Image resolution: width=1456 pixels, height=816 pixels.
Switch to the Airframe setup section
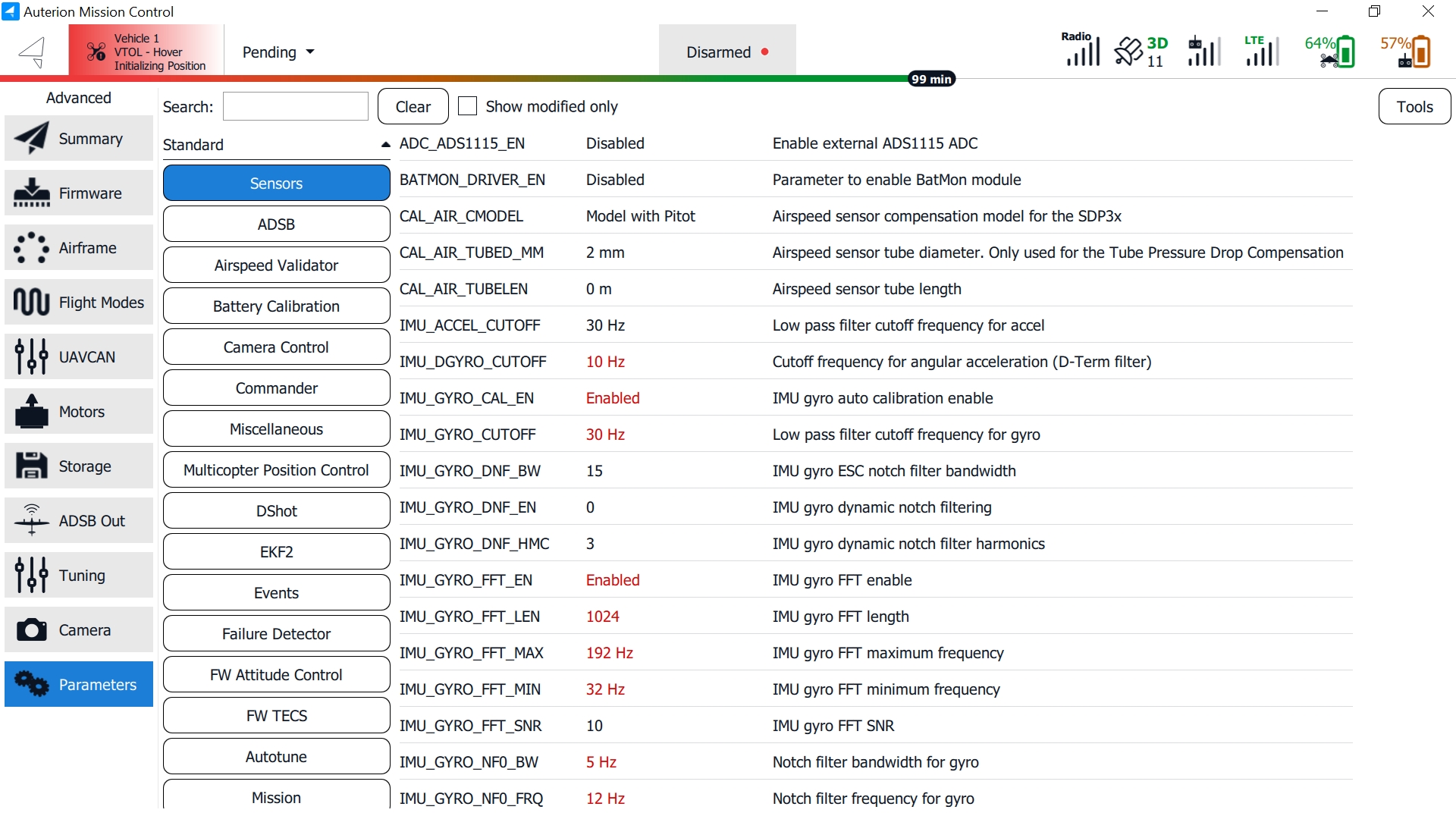tap(79, 248)
